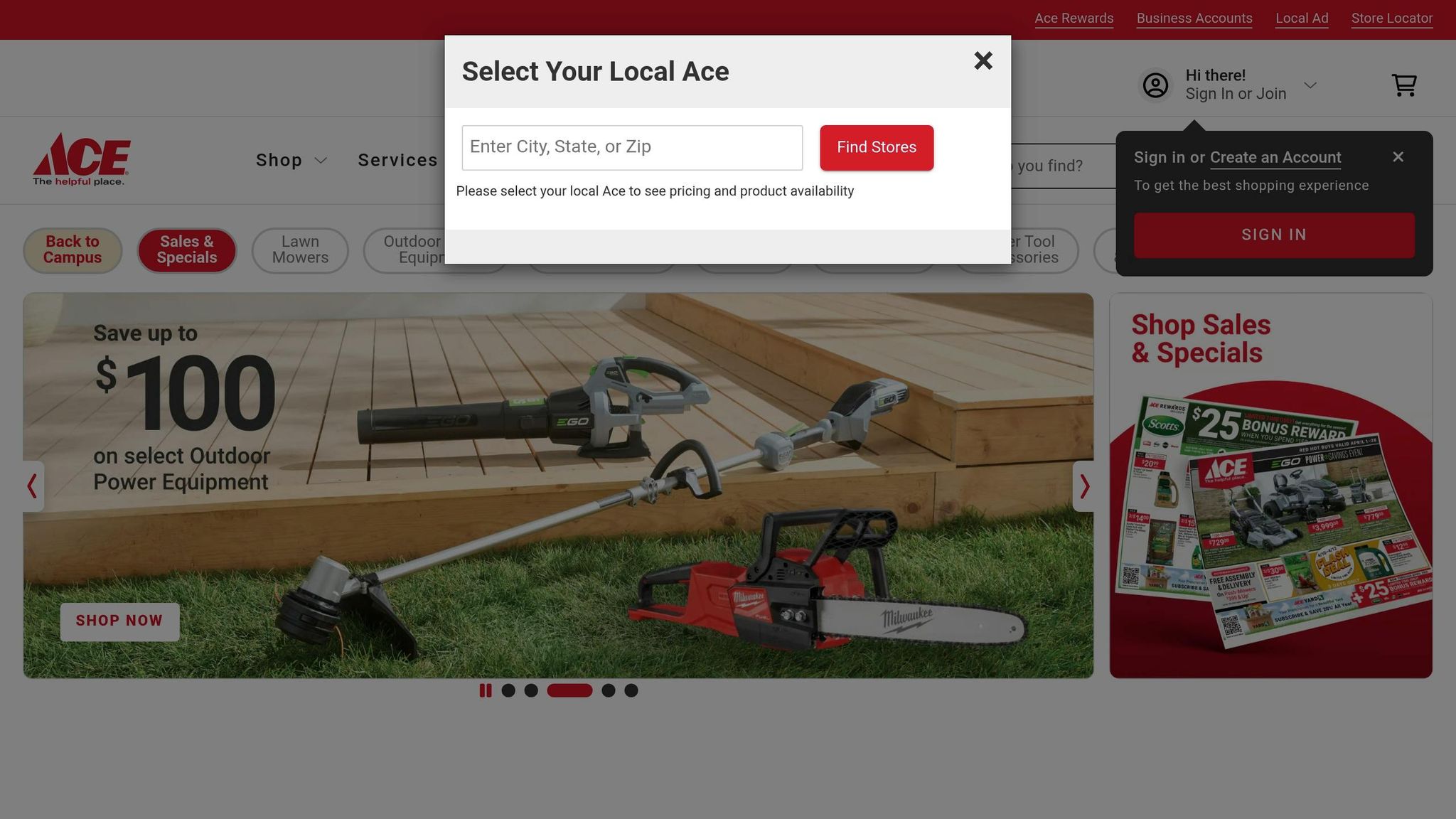The image size is (1456, 819).
Task: Click the Ace Hardware logo
Action: pyautogui.click(x=81, y=160)
